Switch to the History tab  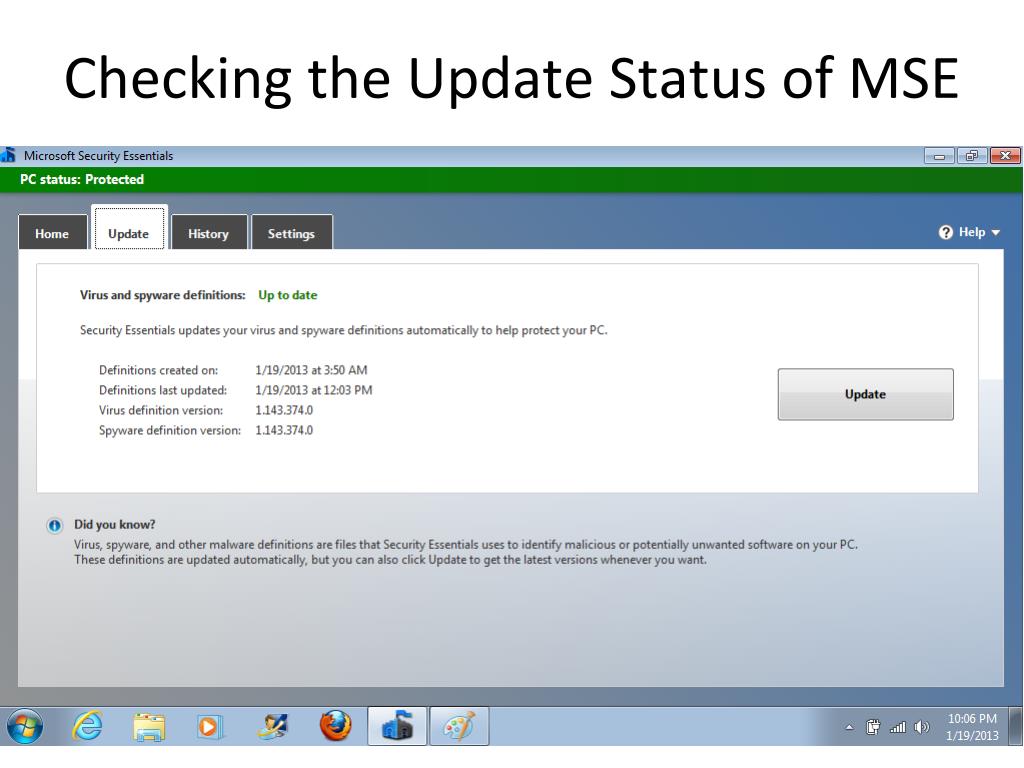click(x=209, y=233)
